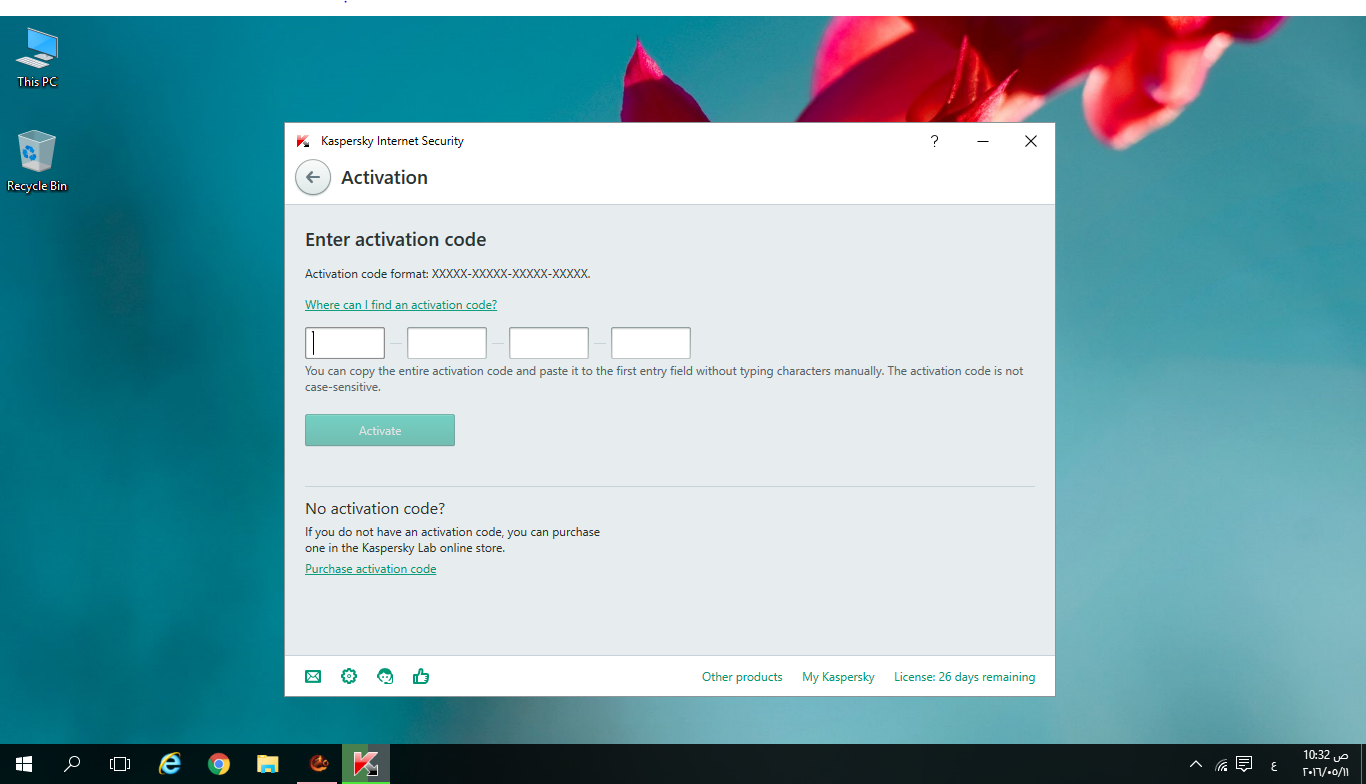The width and height of the screenshot is (1366, 784).
Task: Open the support agent face icon
Action: pyautogui.click(x=385, y=677)
